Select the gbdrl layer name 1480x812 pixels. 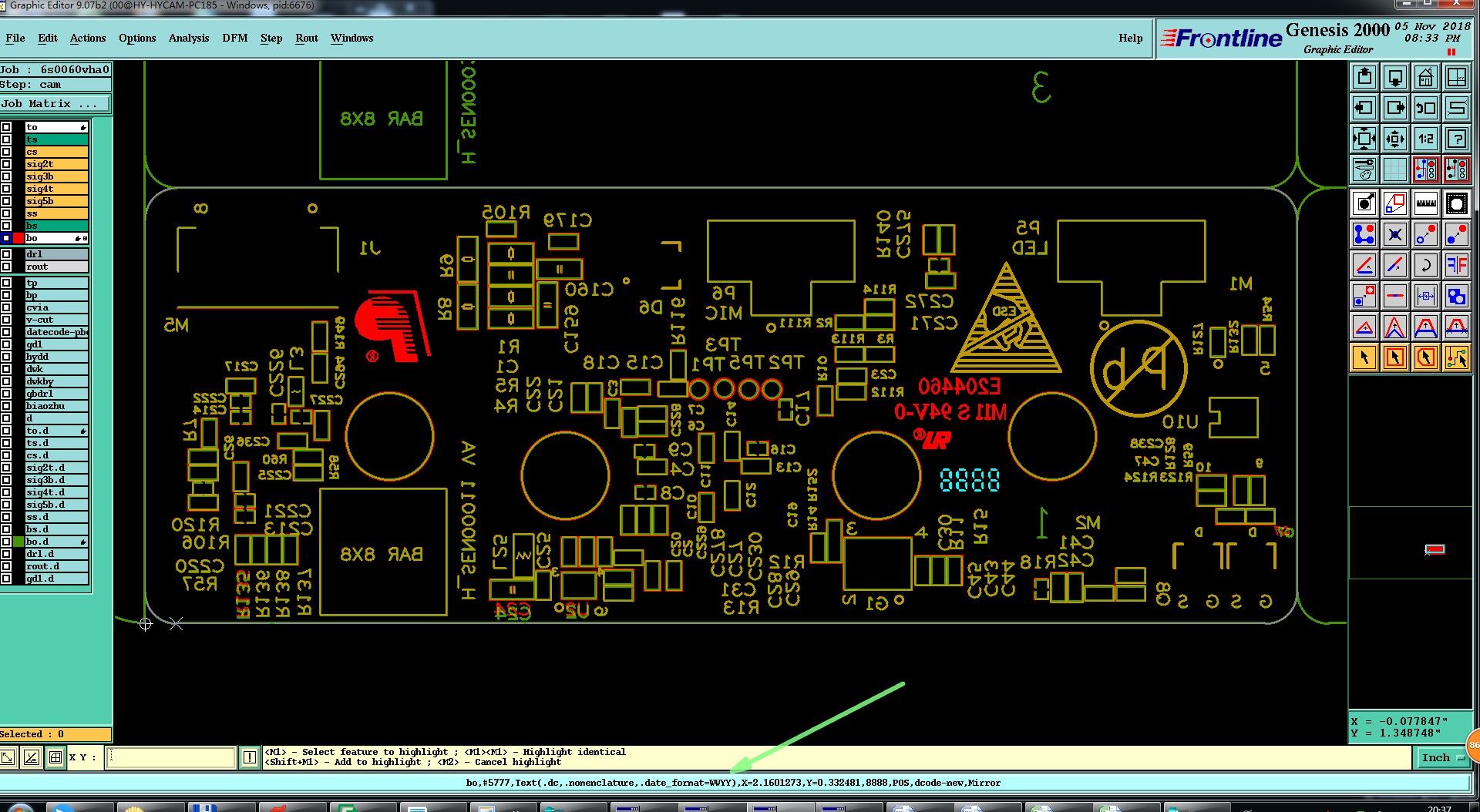(57, 394)
